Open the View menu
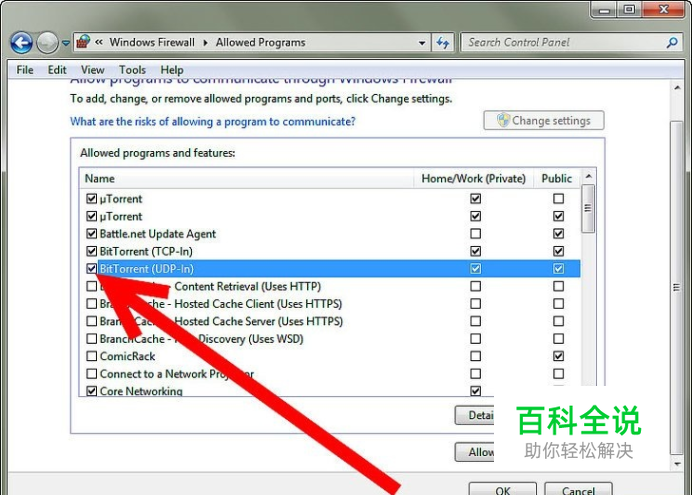 point(92,70)
